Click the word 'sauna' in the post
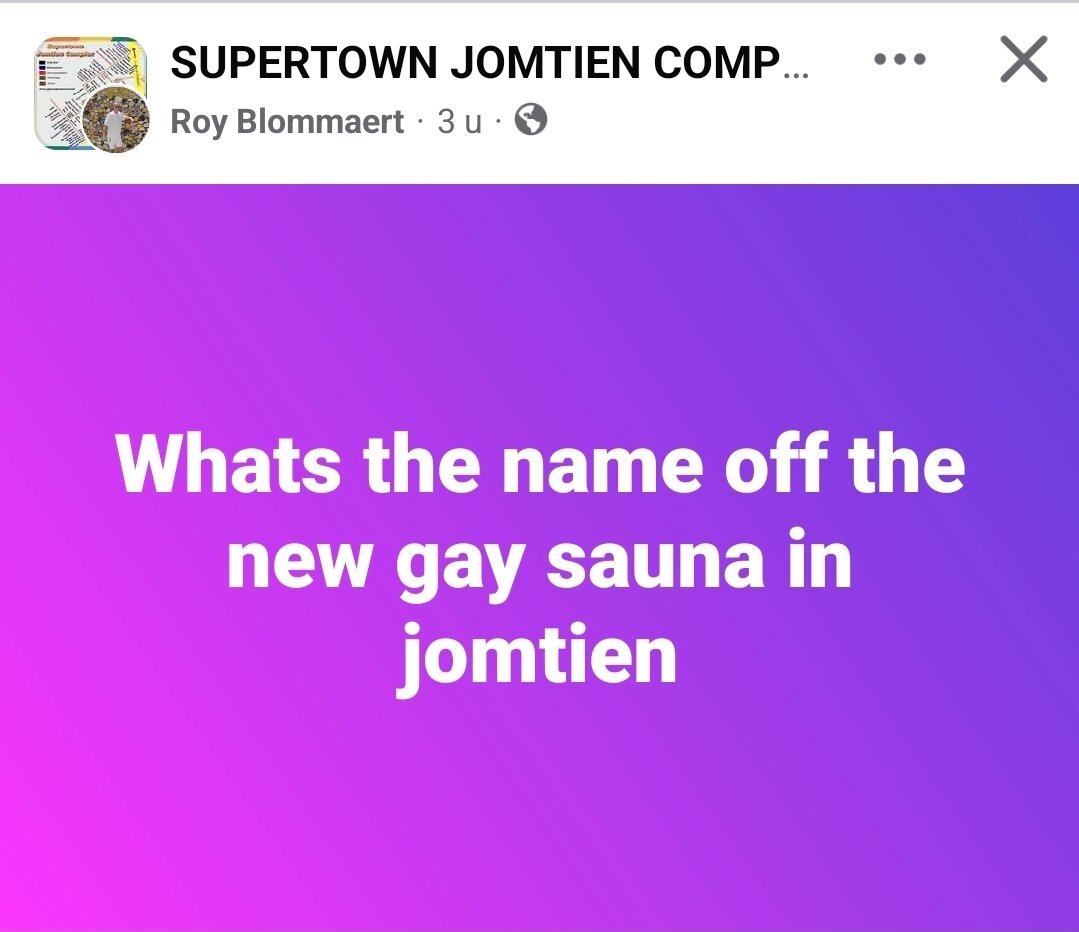The image size is (1079, 932). (x=655, y=566)
